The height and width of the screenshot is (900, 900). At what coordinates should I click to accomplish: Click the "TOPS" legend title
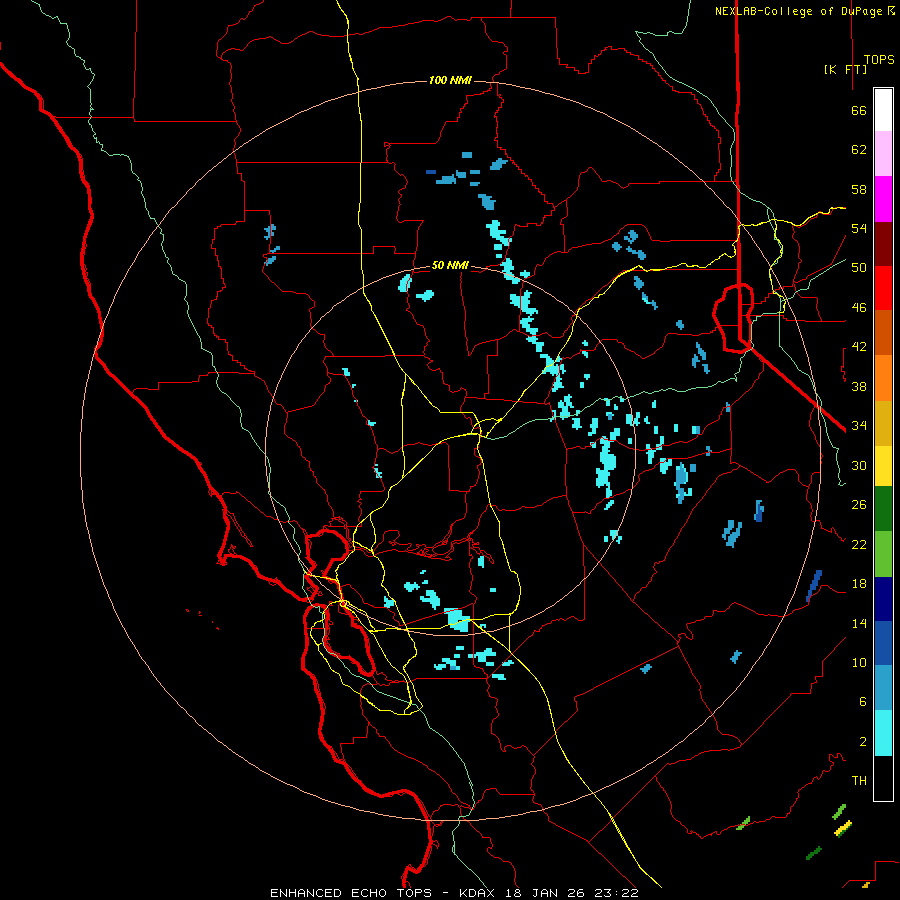pyautogui.click(x=879, y=60)
